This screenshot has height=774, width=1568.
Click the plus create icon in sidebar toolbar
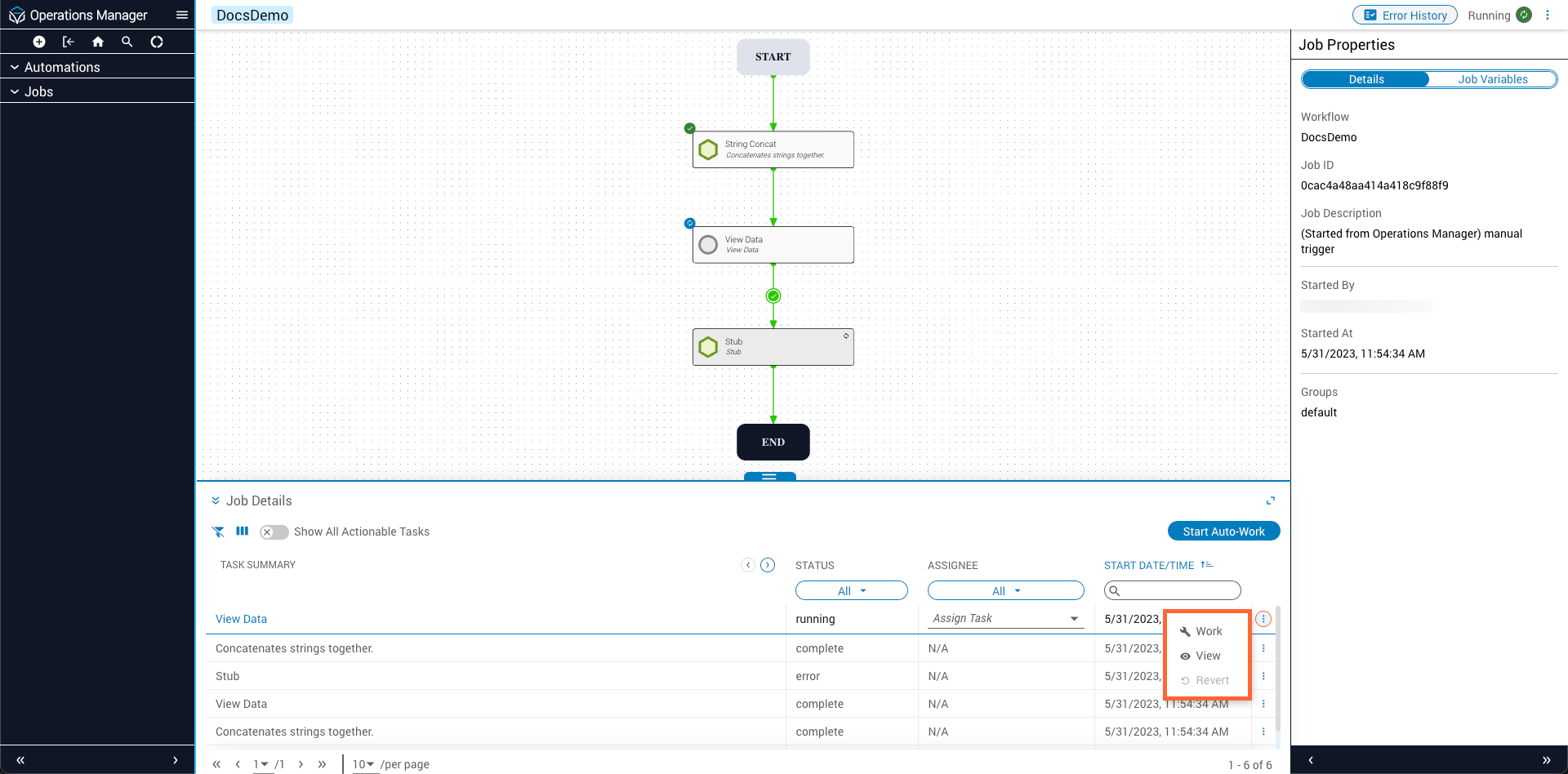(38, 42)
